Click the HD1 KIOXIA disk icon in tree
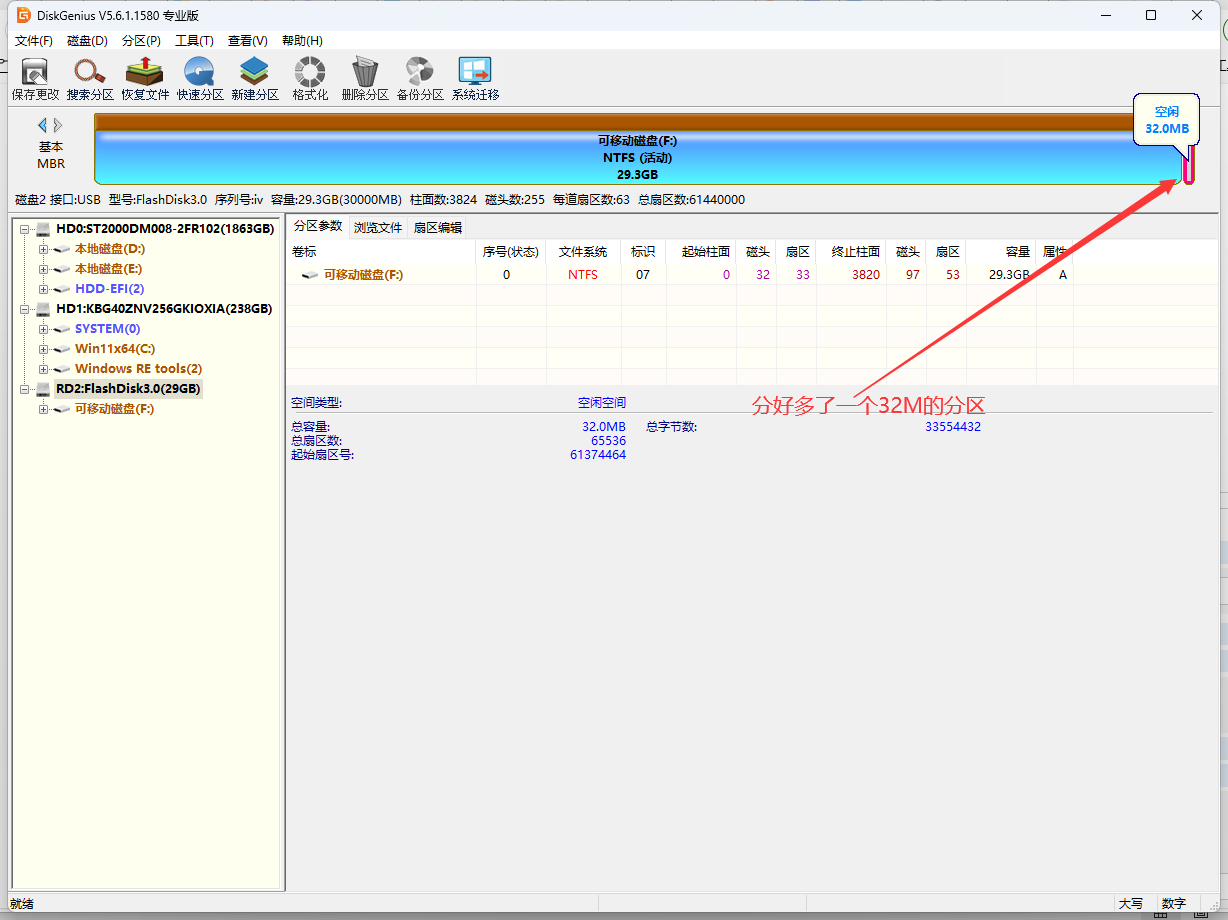The height and width of the screenshot is (920, 1228). [x=44, y=309]
